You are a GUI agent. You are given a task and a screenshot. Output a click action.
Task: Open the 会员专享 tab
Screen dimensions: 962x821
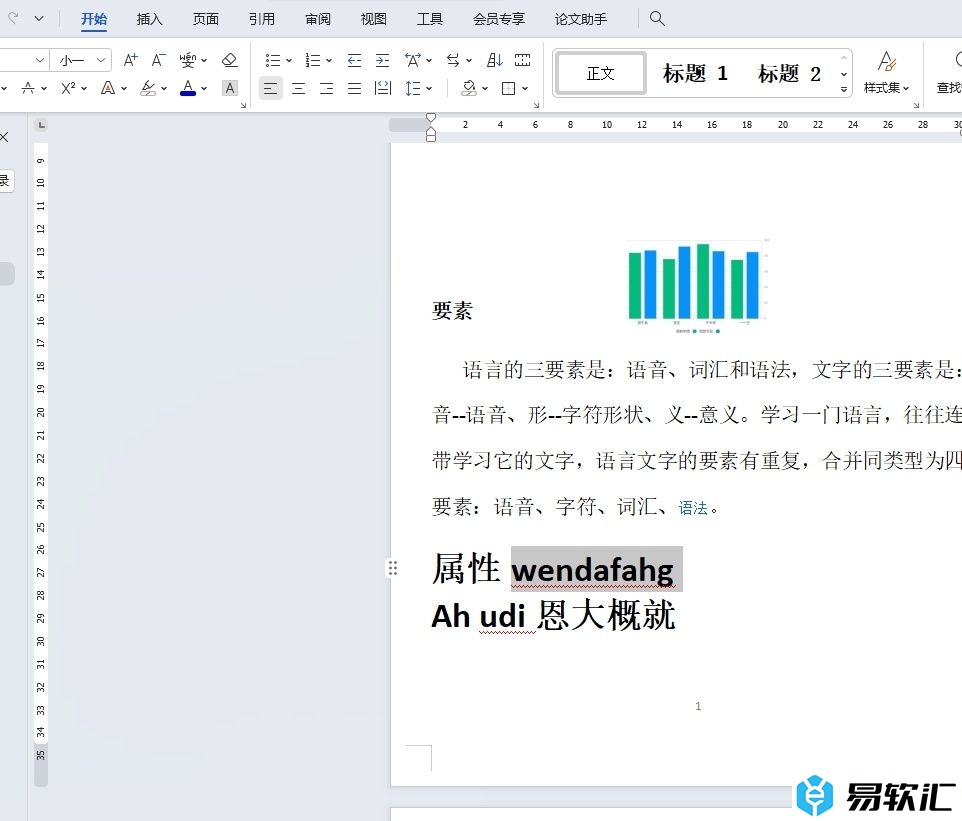499,19
